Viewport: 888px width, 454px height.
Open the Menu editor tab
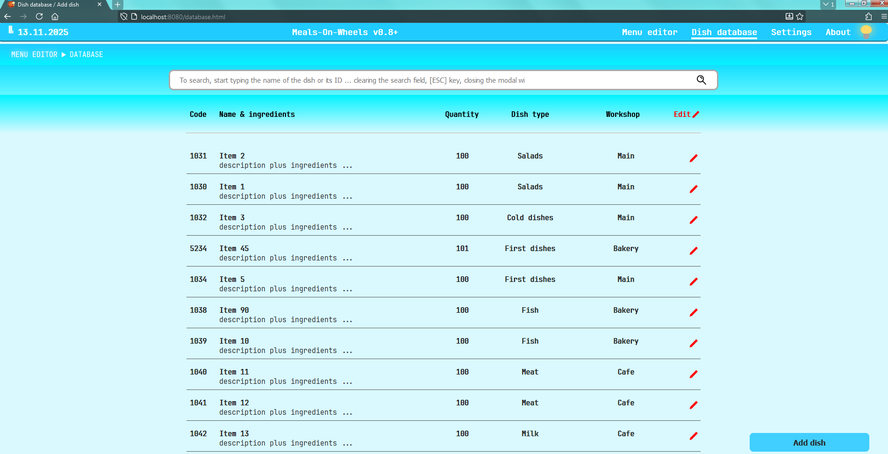649,33
